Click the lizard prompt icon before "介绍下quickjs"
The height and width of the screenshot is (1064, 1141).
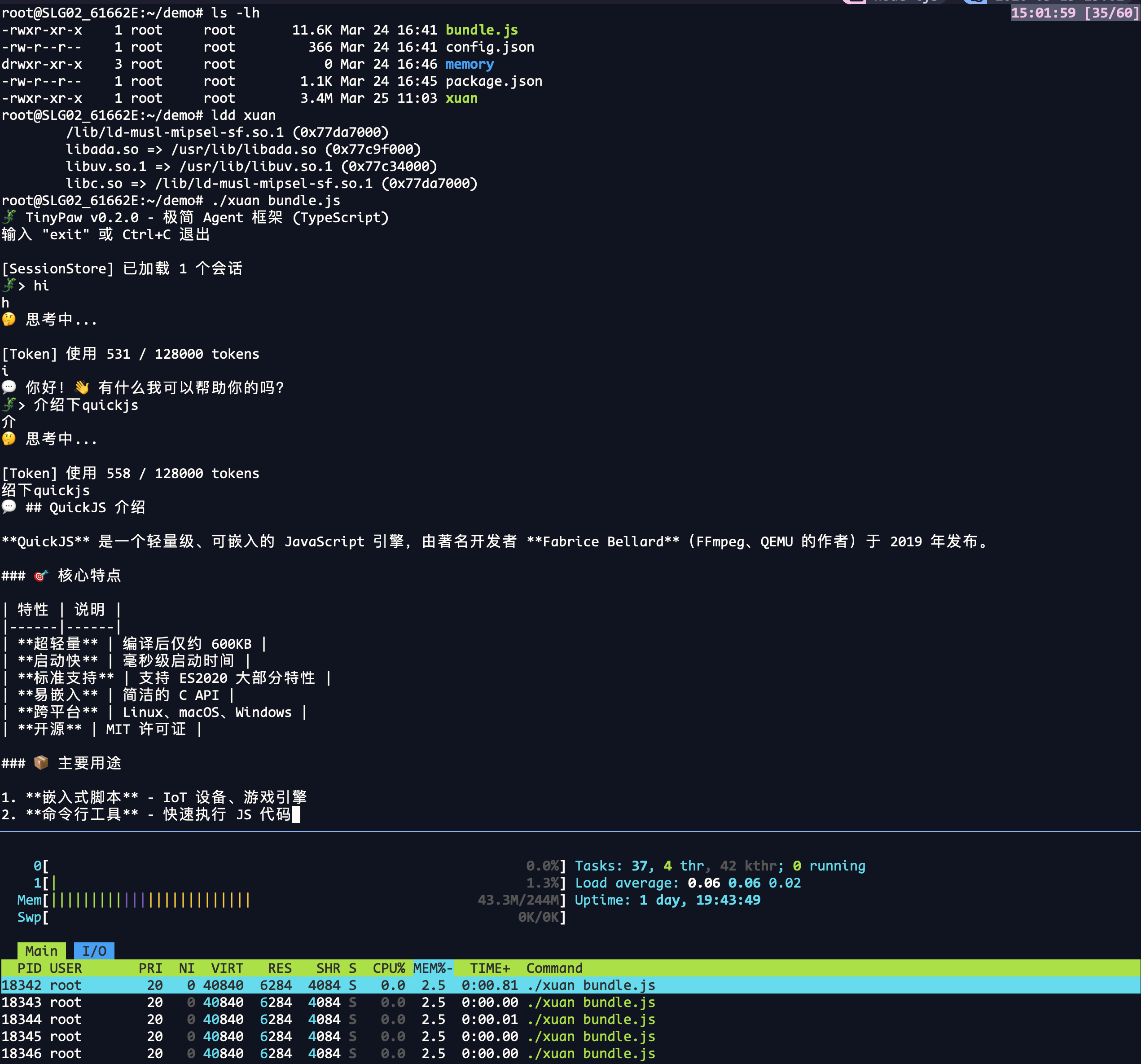tap(9, 405)
